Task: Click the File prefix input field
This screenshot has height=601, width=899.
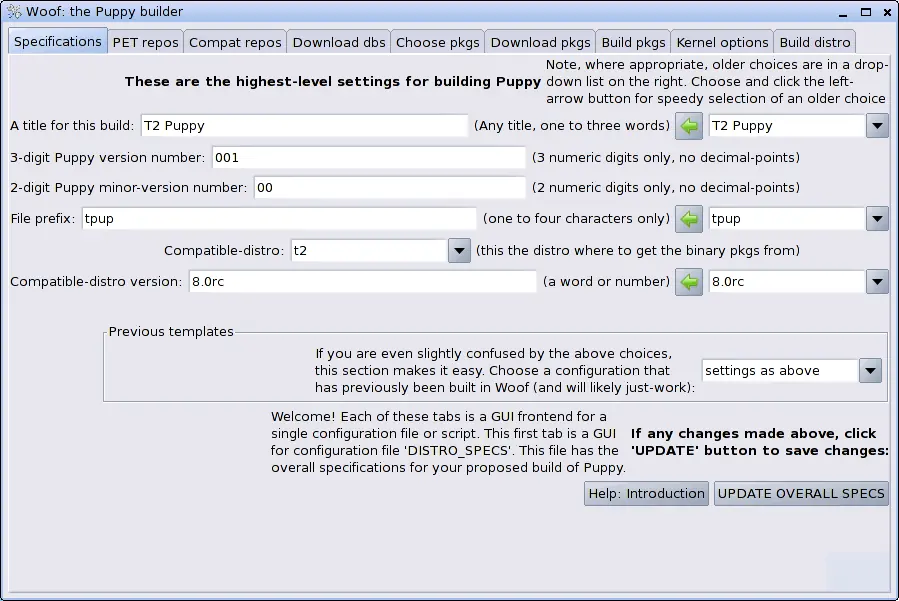Action: point(279,218)
